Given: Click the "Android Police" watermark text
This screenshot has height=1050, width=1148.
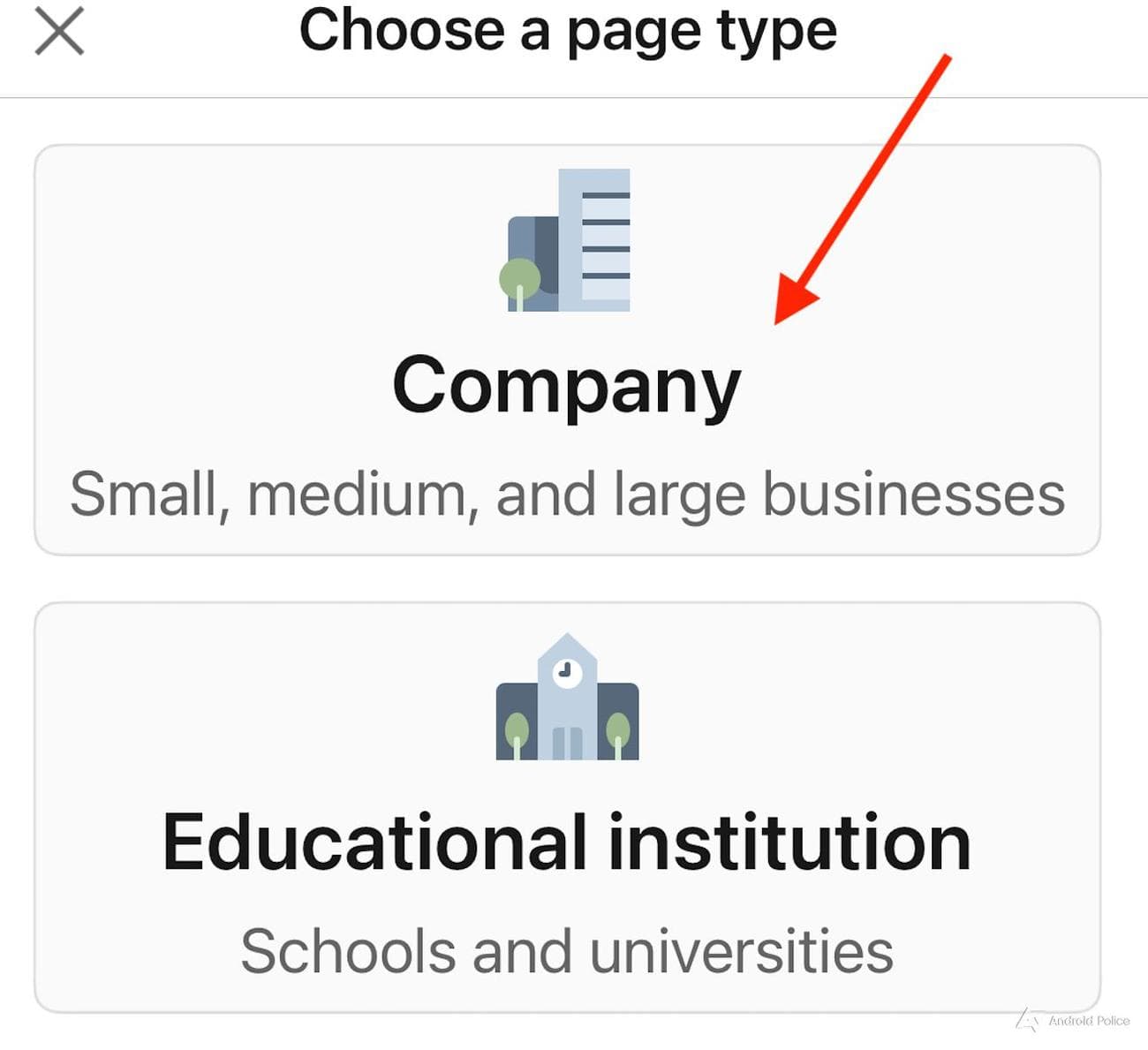Looking at the screenshot, I should point(1089,1021).
